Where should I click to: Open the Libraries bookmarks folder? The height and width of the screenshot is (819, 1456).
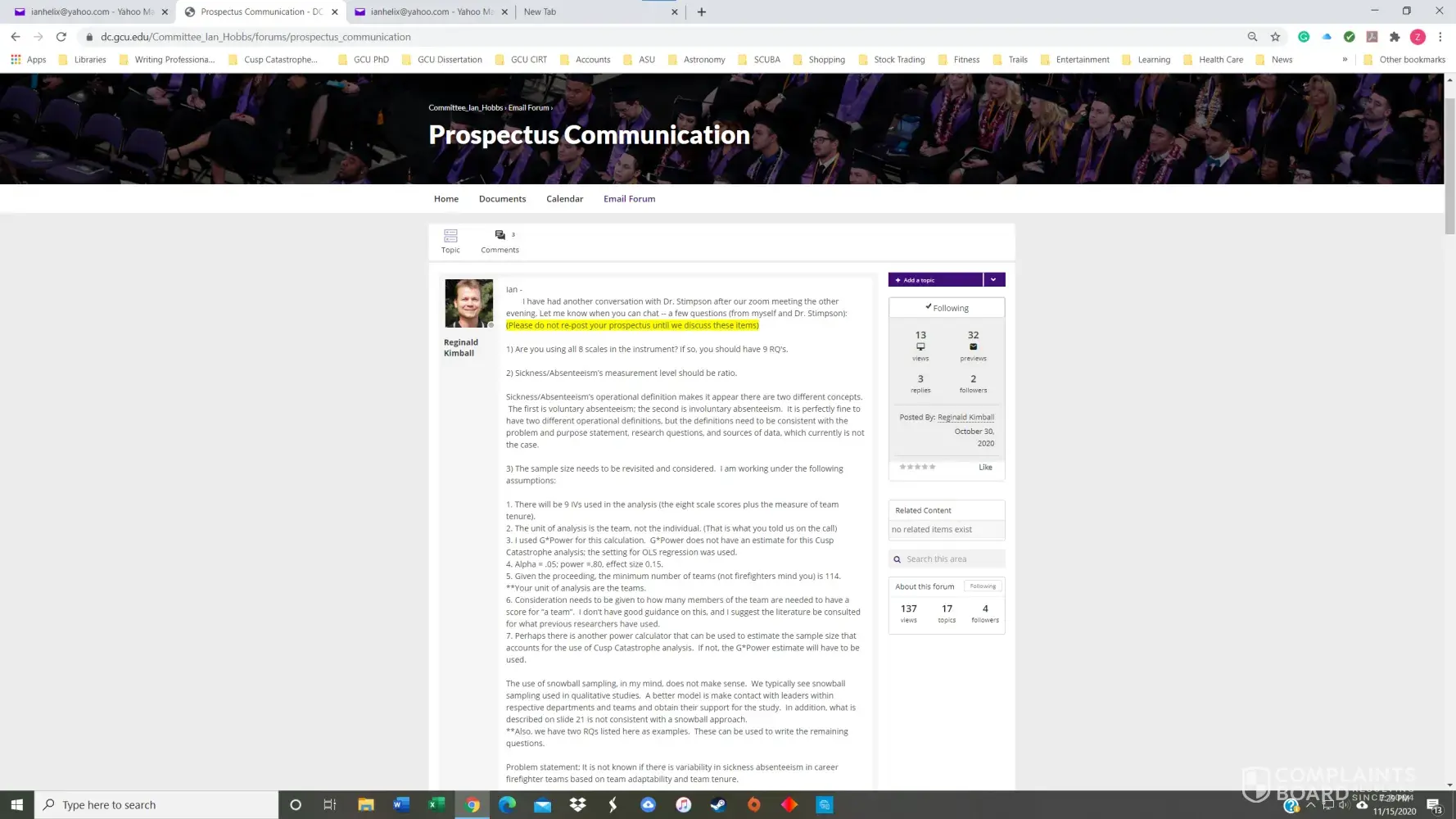tap(82, 60)
